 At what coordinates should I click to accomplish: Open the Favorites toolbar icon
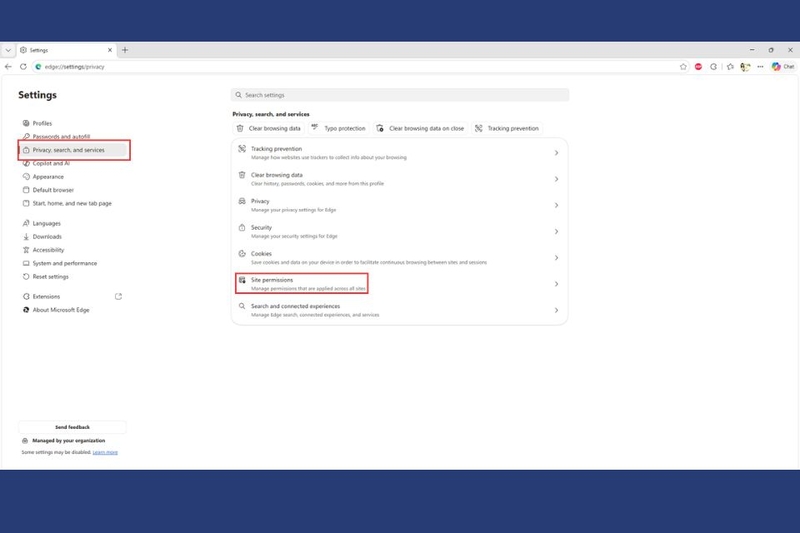coord(730,66)
